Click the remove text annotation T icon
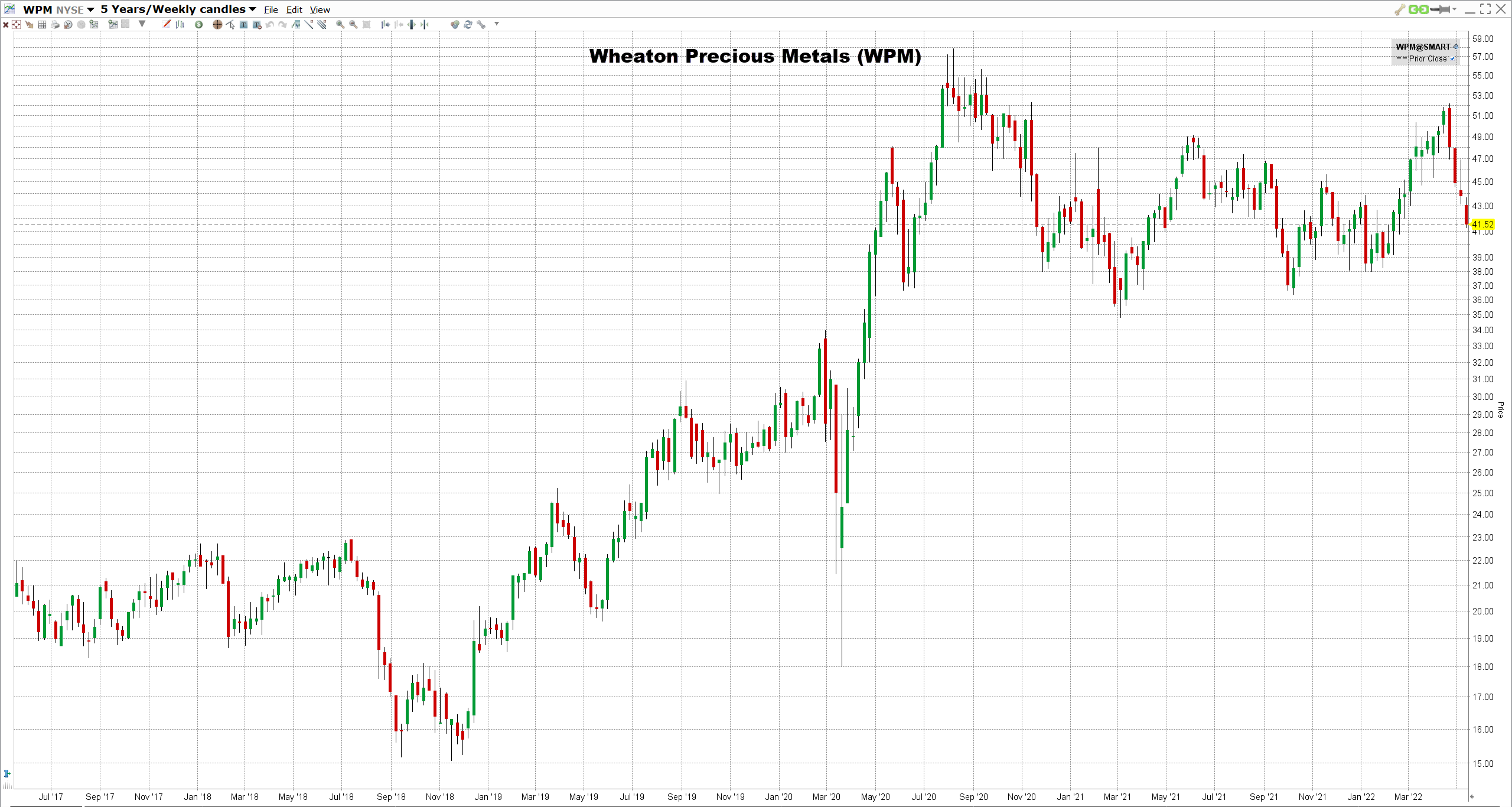This screenshot has height=807, width=1512. tap(257, 24)
